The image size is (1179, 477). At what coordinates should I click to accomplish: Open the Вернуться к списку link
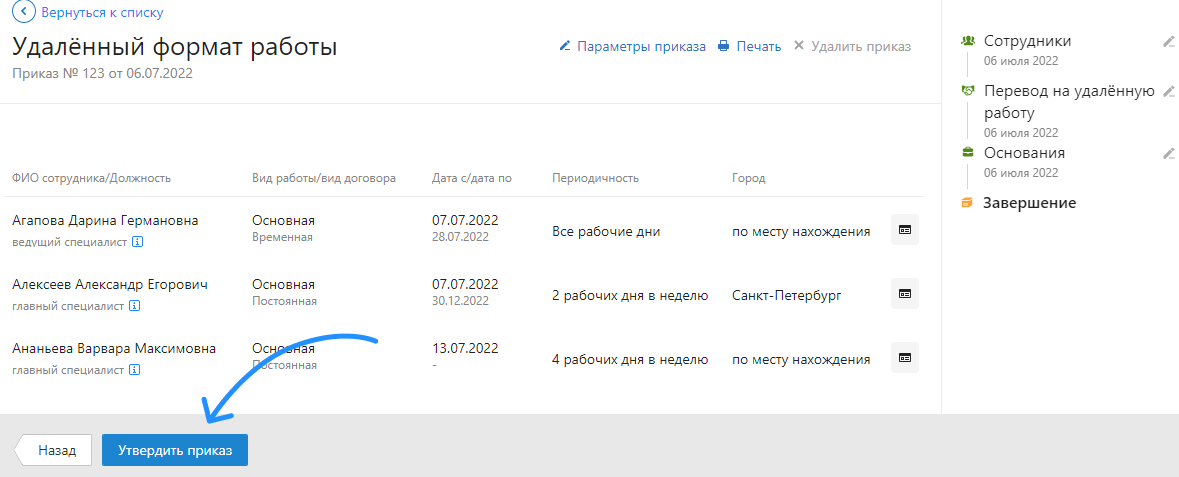tap(102, 12)
